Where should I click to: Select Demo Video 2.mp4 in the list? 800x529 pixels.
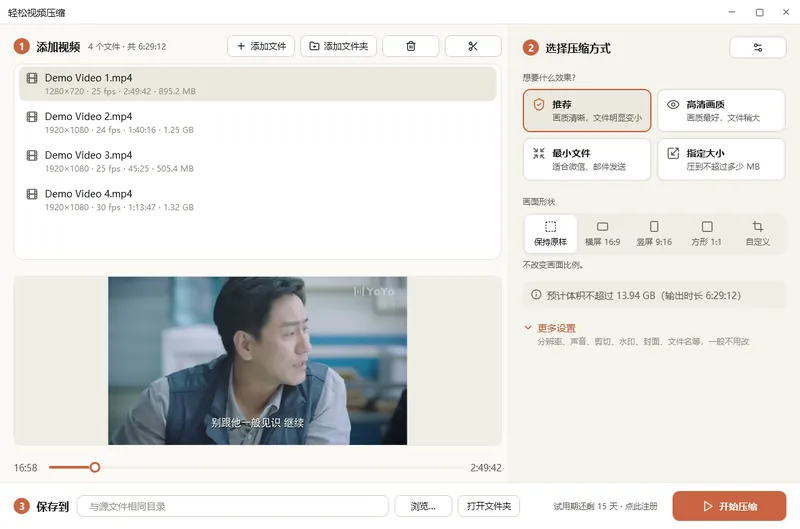258,122
